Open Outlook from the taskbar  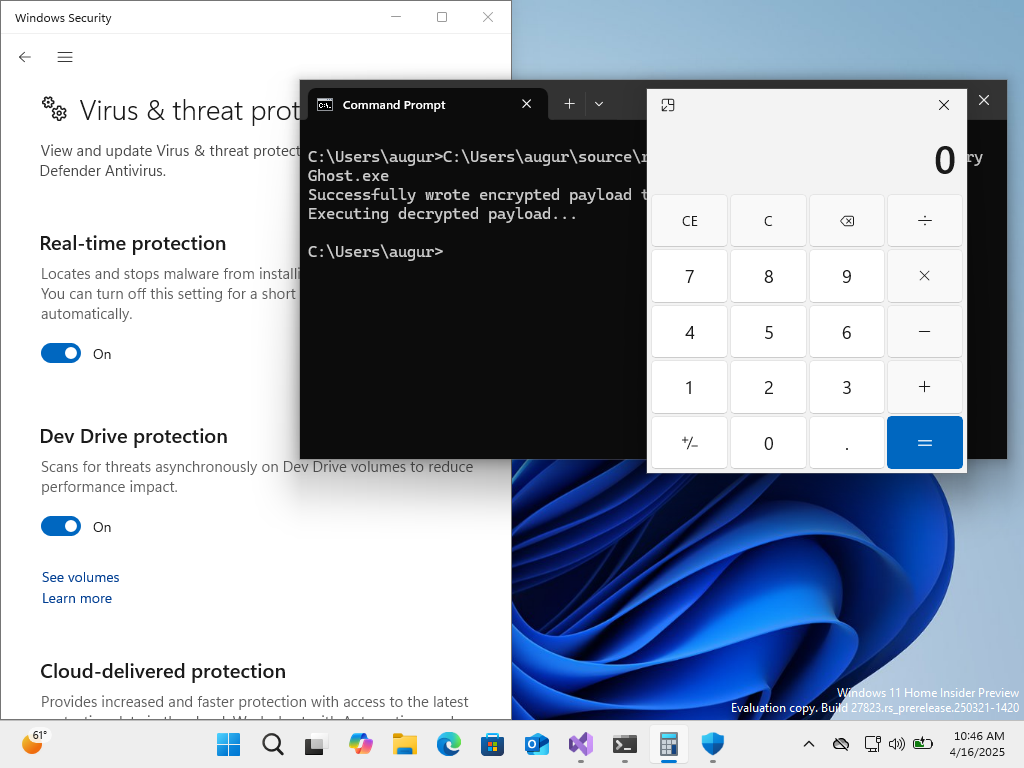[x=537, y=744]
